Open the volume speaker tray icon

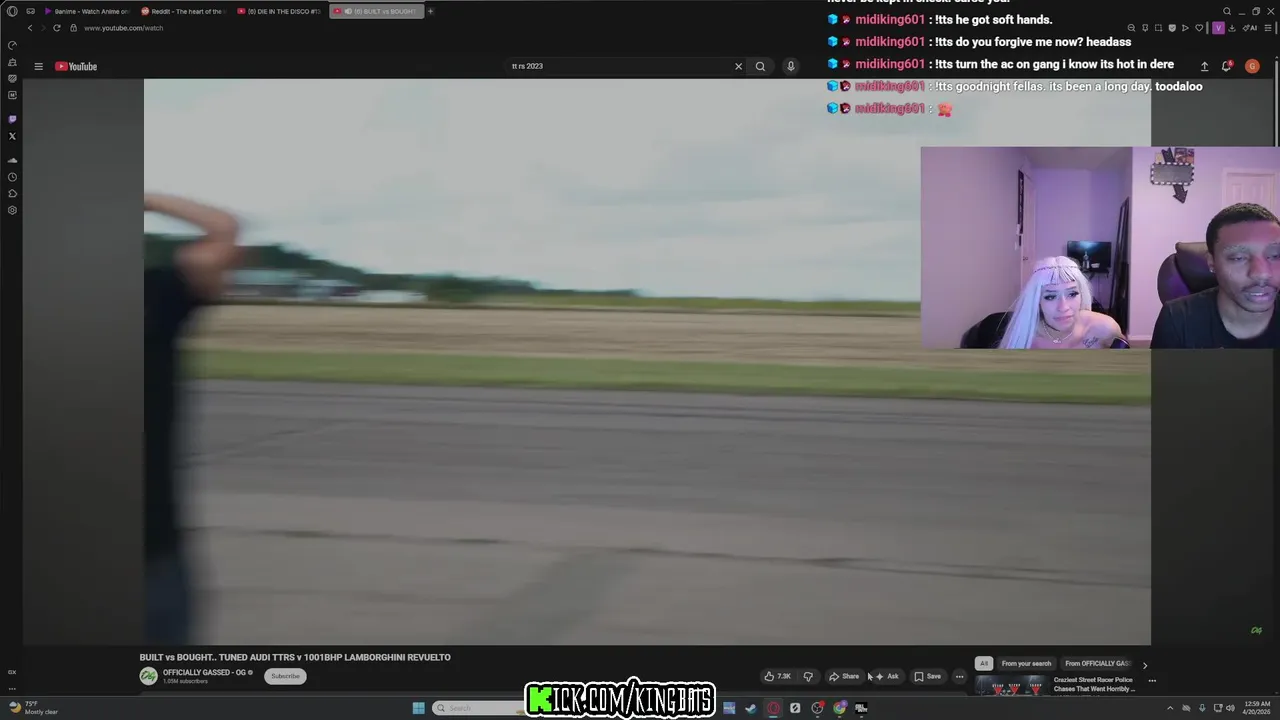coord(1230,708)
